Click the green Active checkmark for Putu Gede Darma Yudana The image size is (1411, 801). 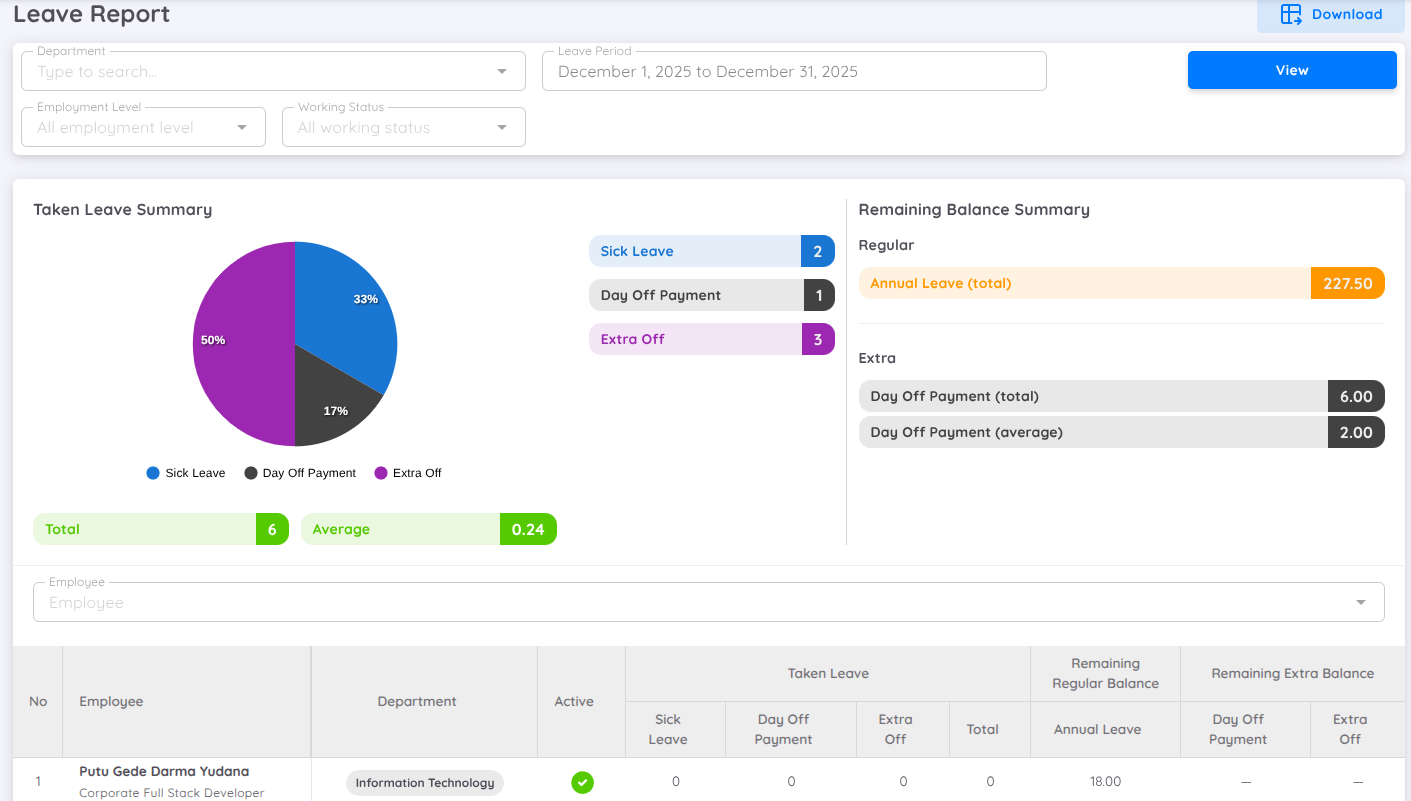point(583,783)
